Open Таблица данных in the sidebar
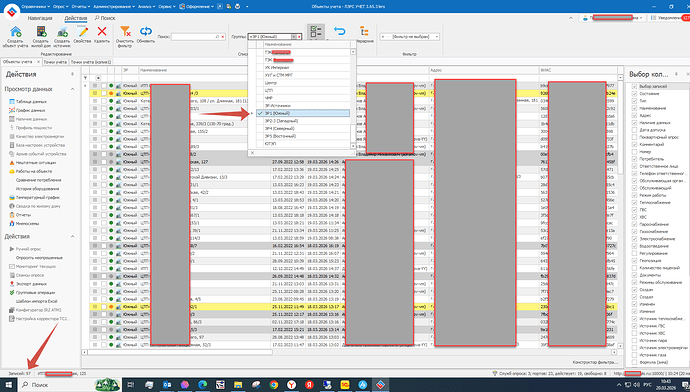 (x=31, y=102)
